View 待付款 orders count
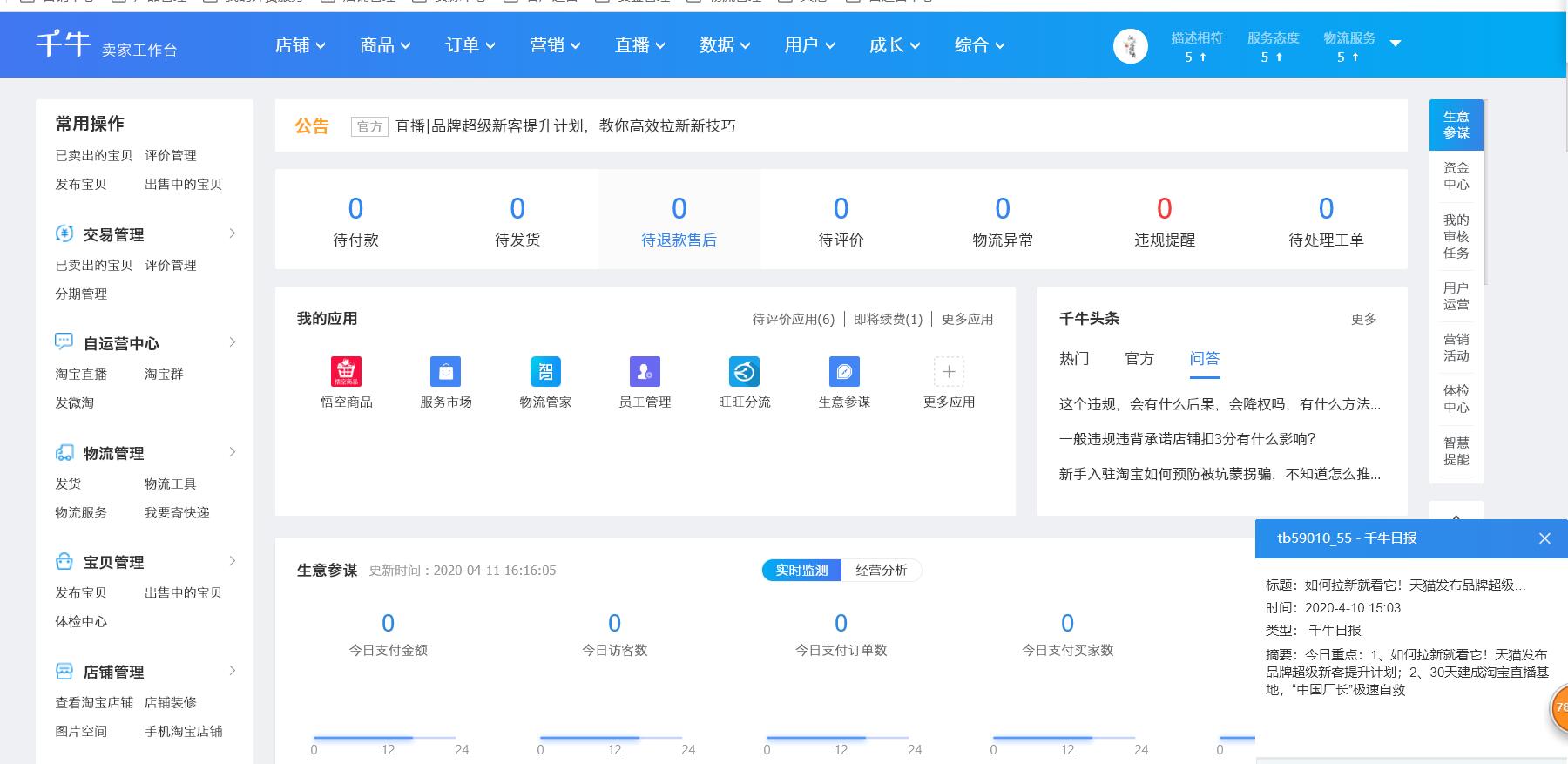This screenshot has height=764, width=1568. click(355, 221)
